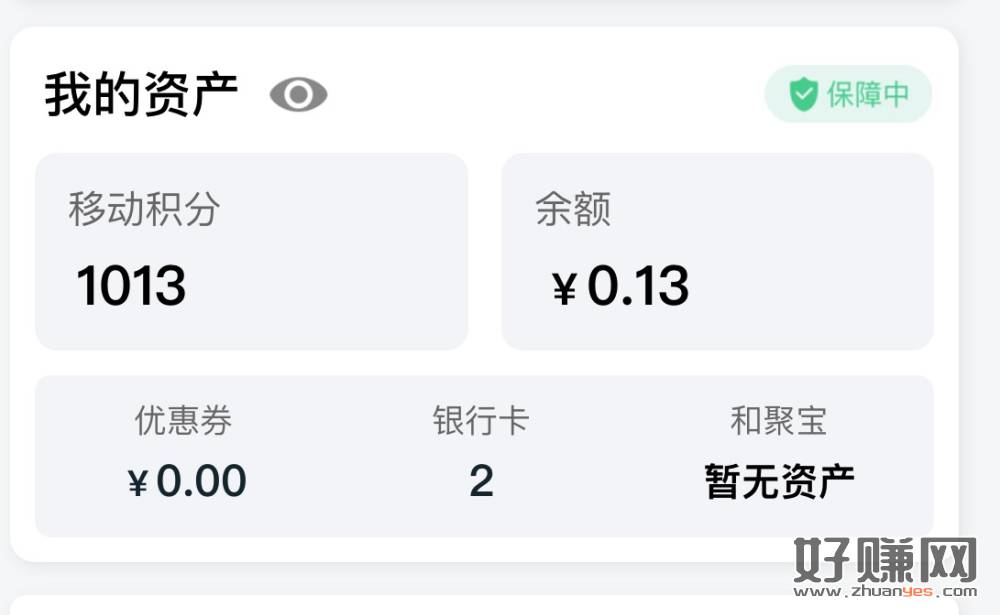Click the www.zhuanyes.com watermark URL

pyautogui.click(x=885, y=591)
